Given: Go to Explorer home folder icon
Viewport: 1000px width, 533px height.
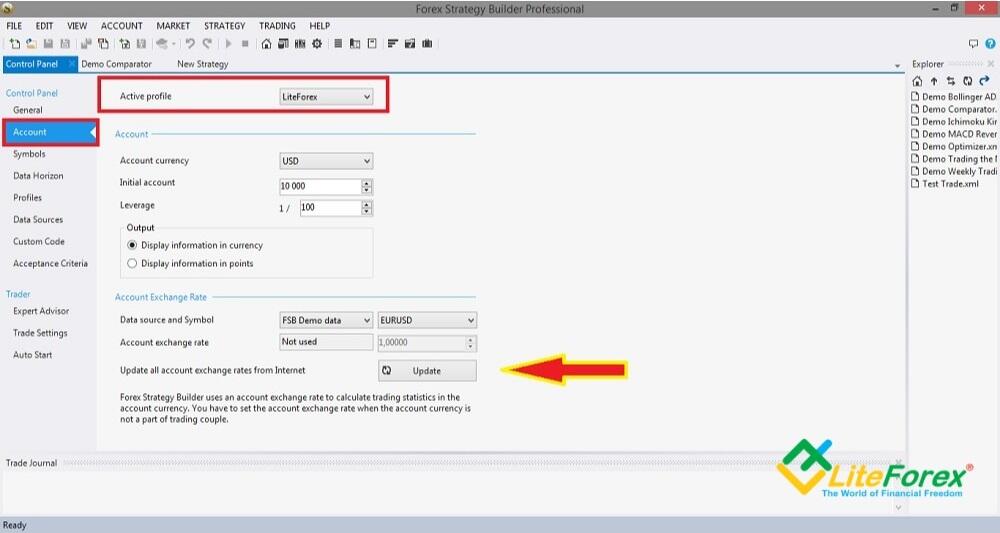Looking at the screenshot, I should [x=918, y=81].
